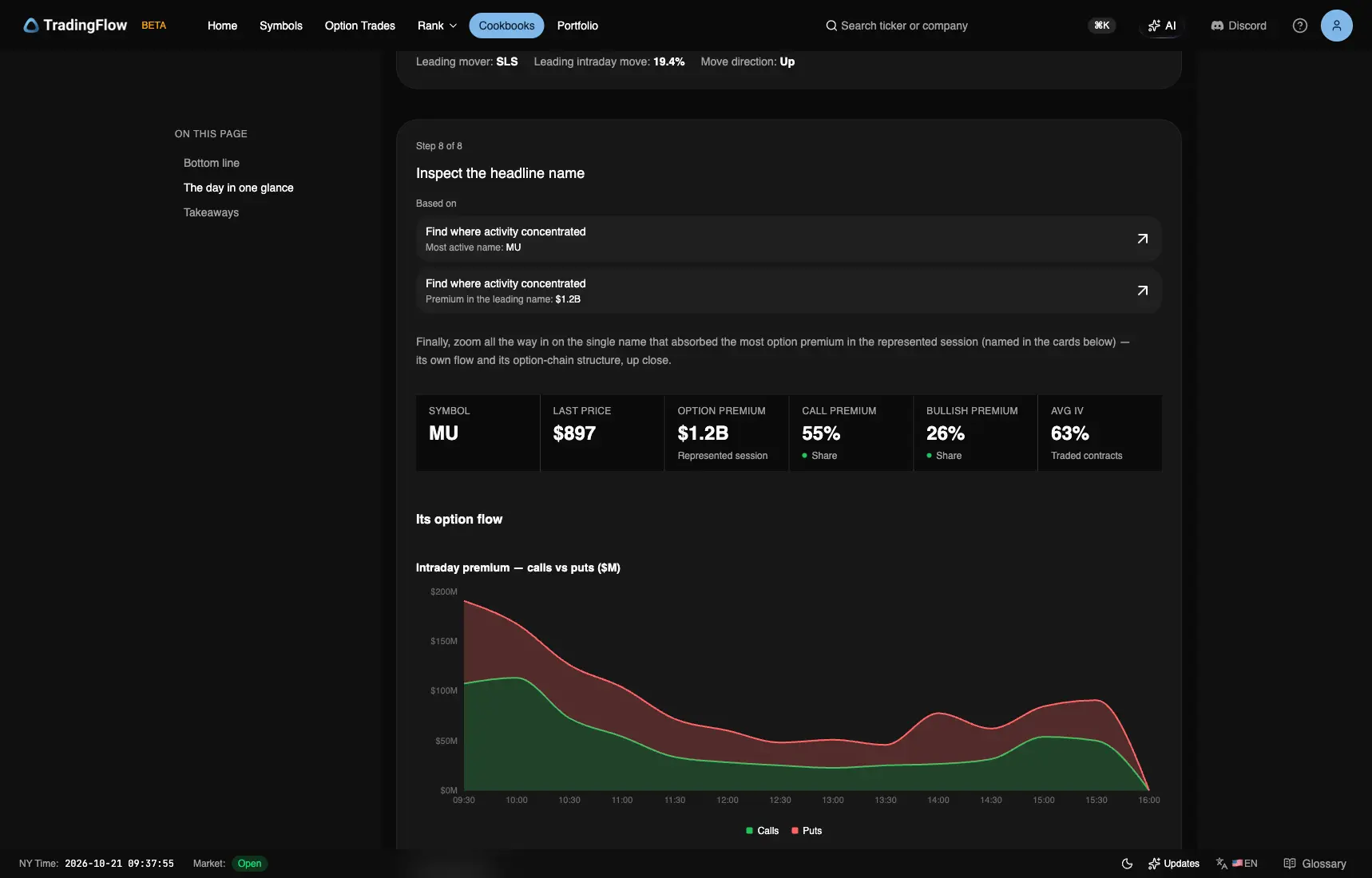Screen dimensions: 1372x878
Task: Open the Glossary book icon
Action: pos(1289,864)
